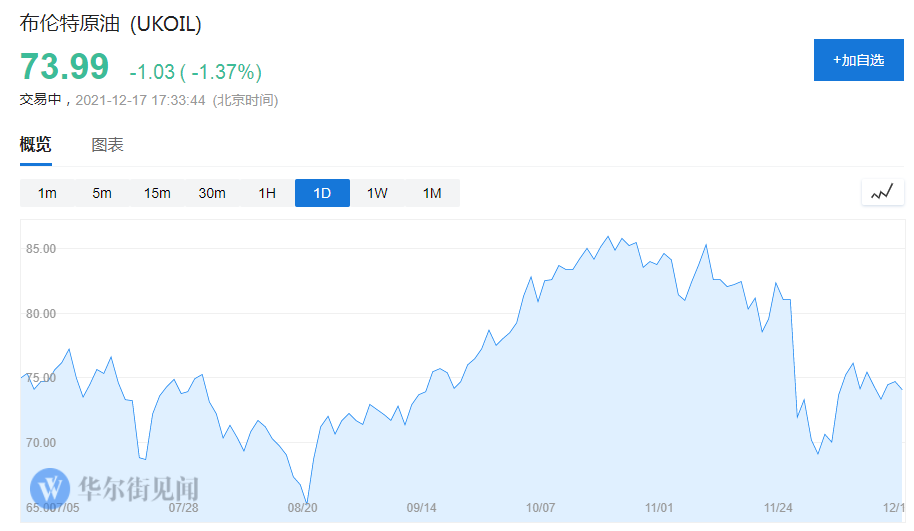Choose the 1M monthly interval
The image size is (914, 531).
pyautogui.click(x=432, y=193)
